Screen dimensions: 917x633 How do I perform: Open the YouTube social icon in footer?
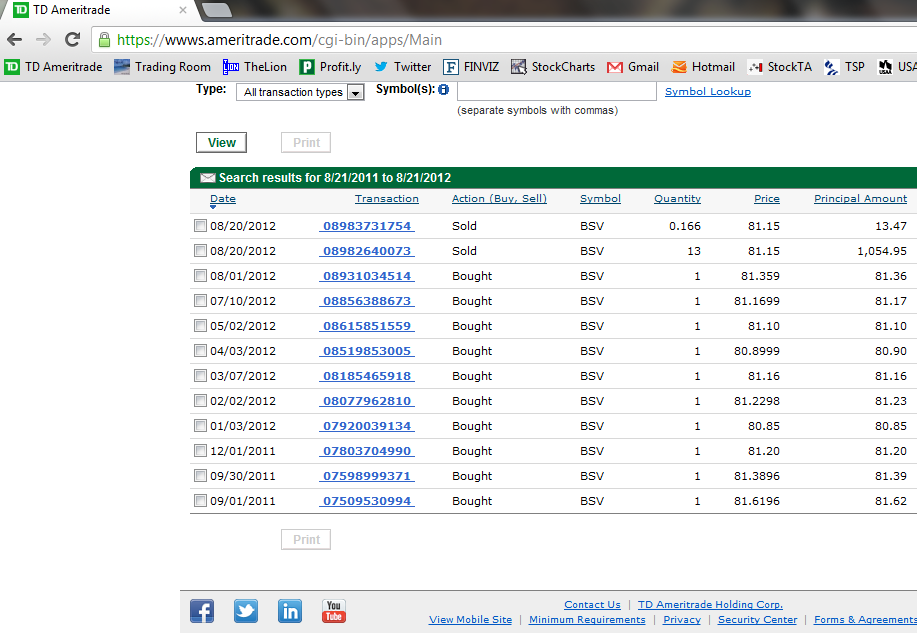(x=333, y=611)
